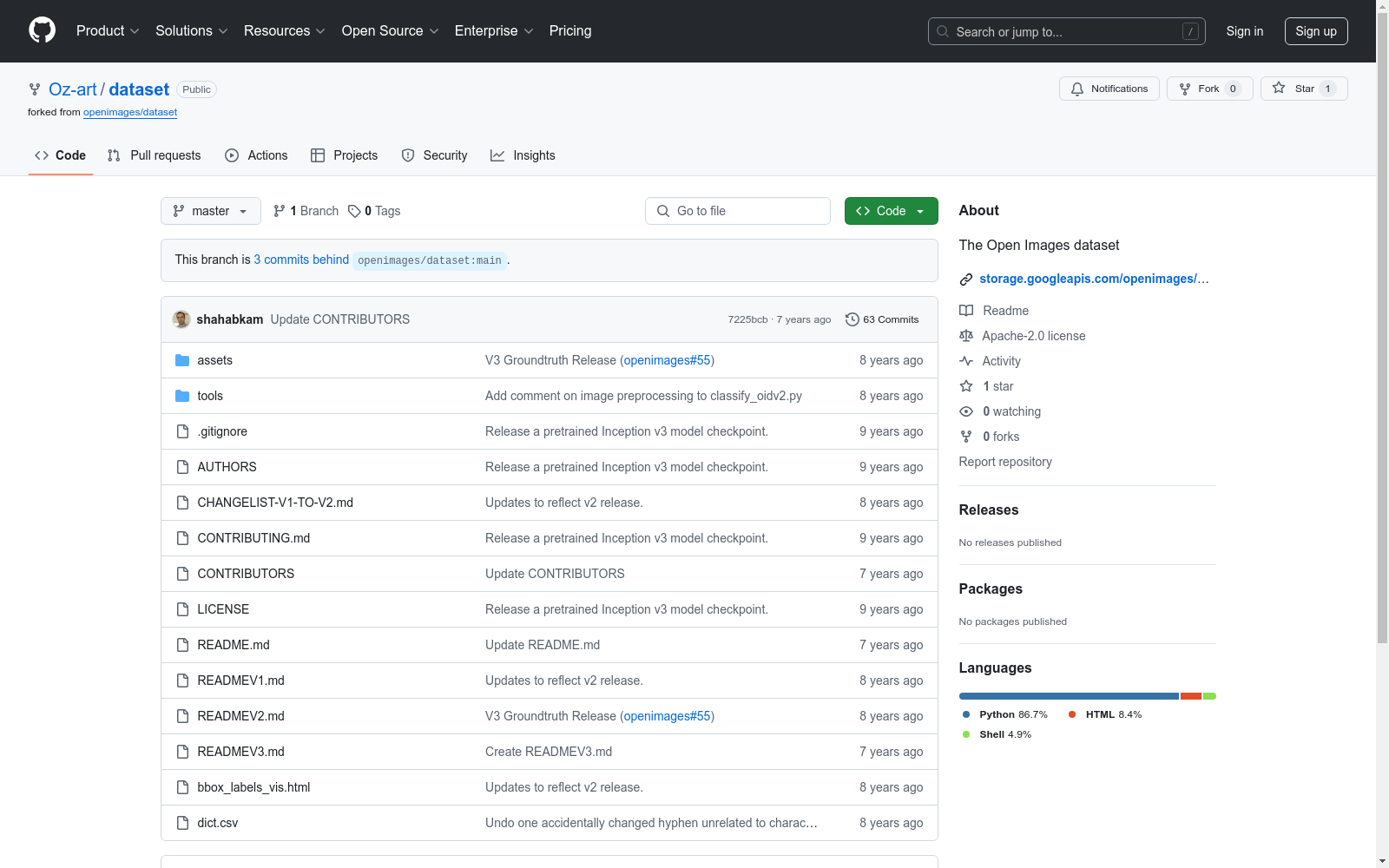
Task: Click the notifications bell icon
Action: point(1077,89)
